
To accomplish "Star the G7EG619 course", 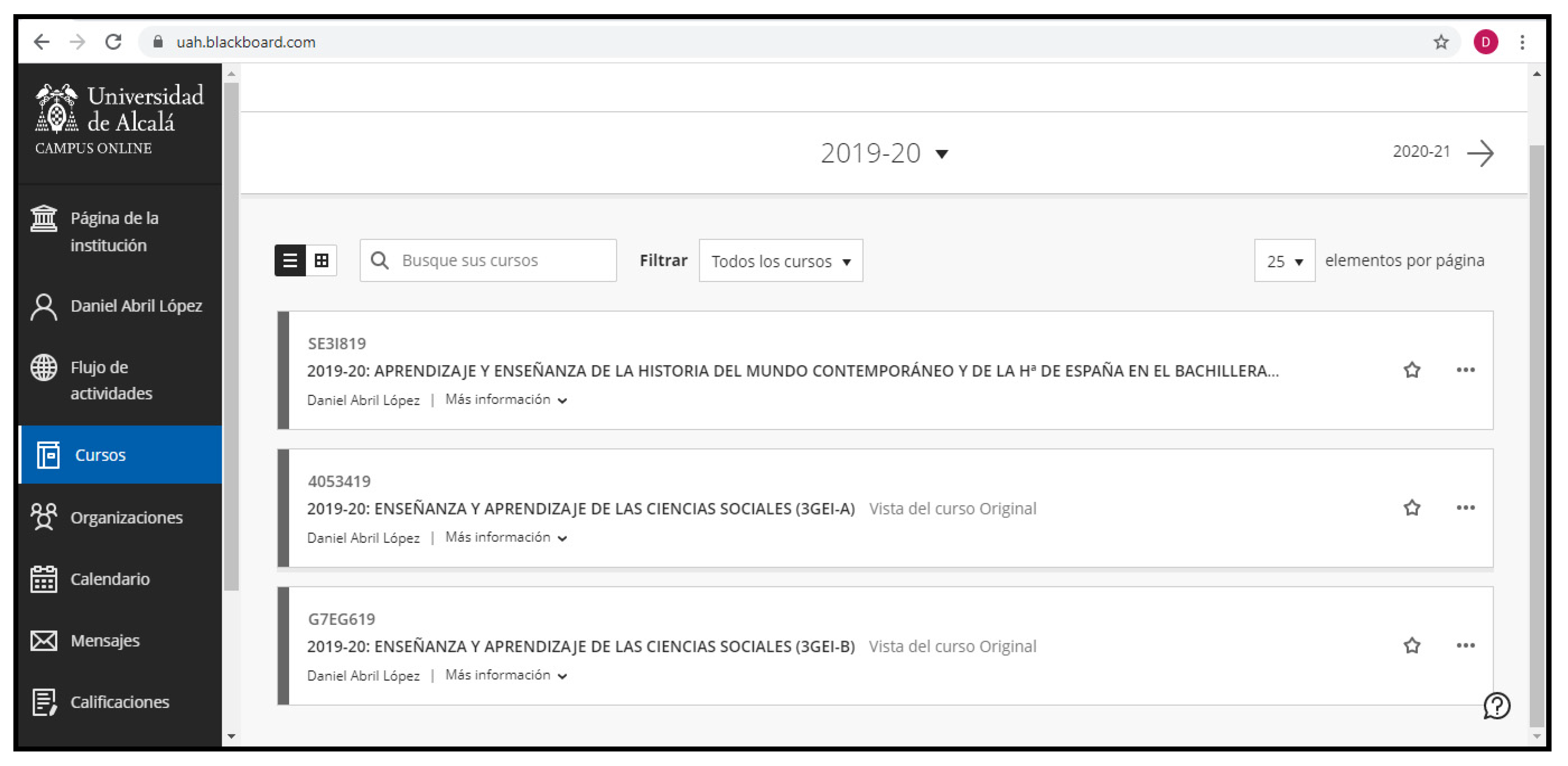I will tap(1412, 645).
